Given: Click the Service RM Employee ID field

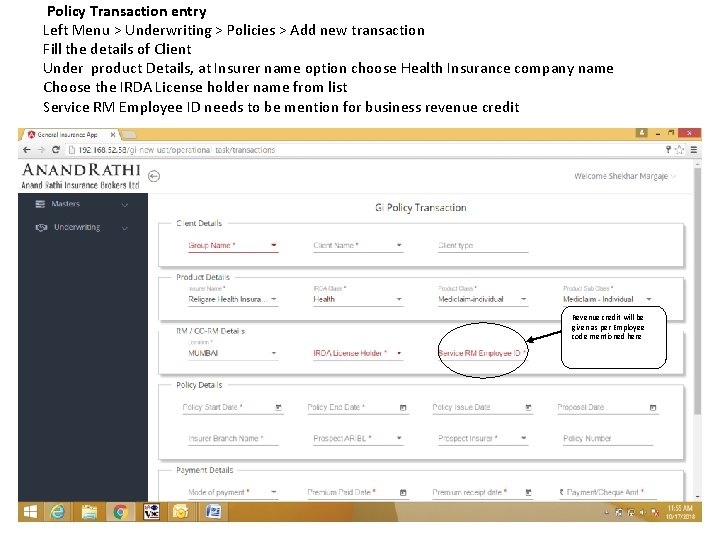Looking at the screenshot, I should click(482, 353).
